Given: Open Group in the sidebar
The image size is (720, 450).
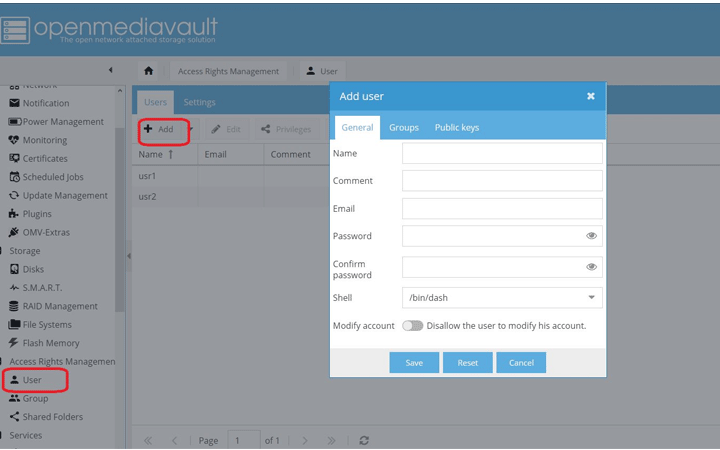Looking at the screenshot, I should tap(28, 398).
